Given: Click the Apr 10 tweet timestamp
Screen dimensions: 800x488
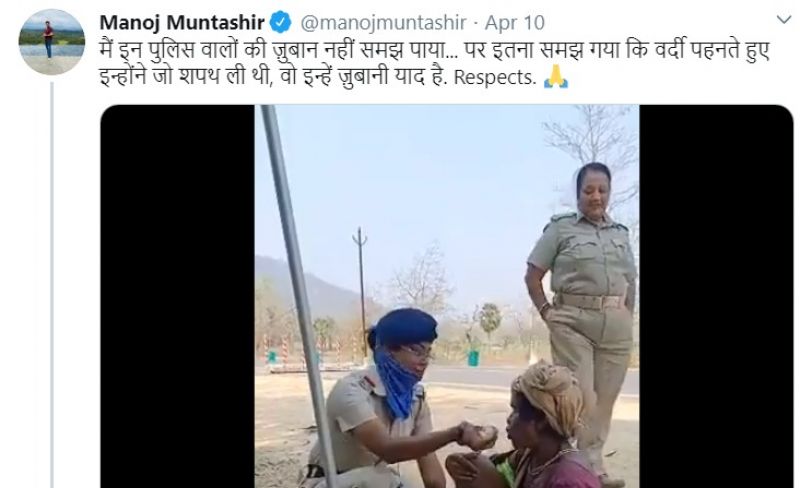Looking at the screenshot, I should (514, 23).
